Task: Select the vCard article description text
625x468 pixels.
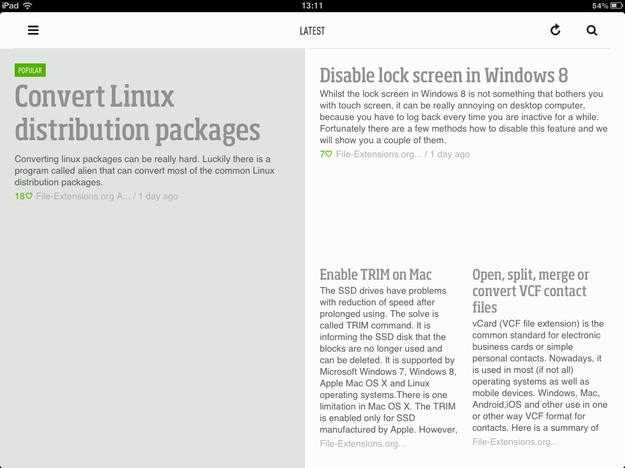Action: (540, 376)
